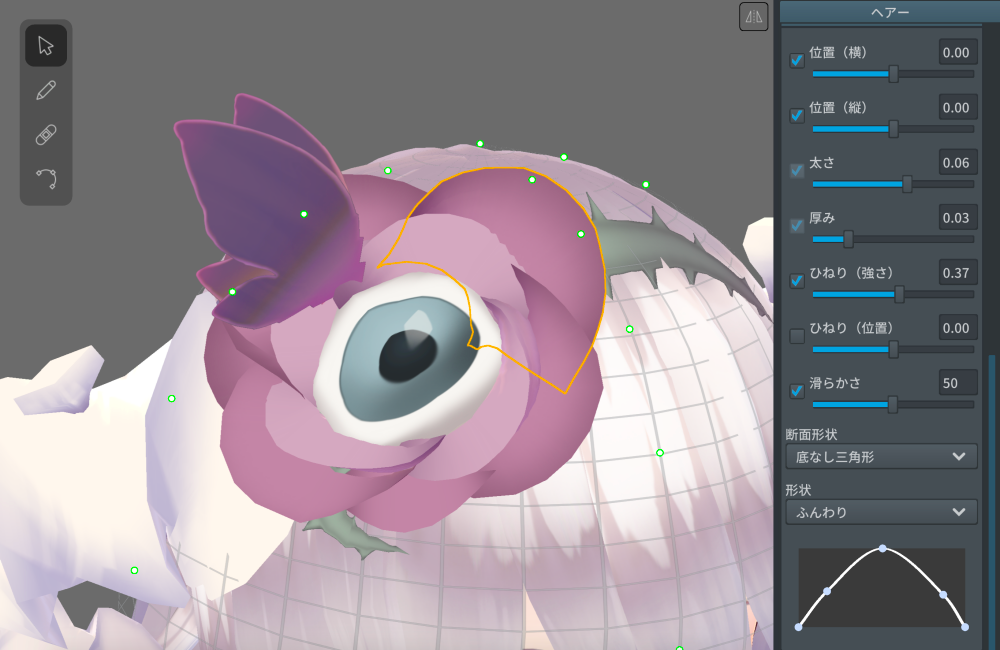Uncheck the 滑らかさ checkbox

(x=797, y=391)
